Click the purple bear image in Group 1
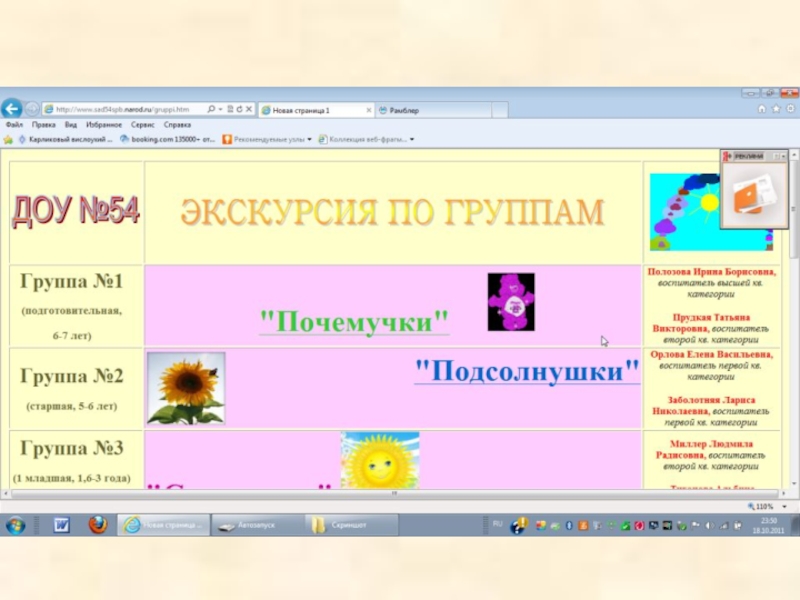Image resolution: width=800 pixels, height=600 pixels. [510, 302]
